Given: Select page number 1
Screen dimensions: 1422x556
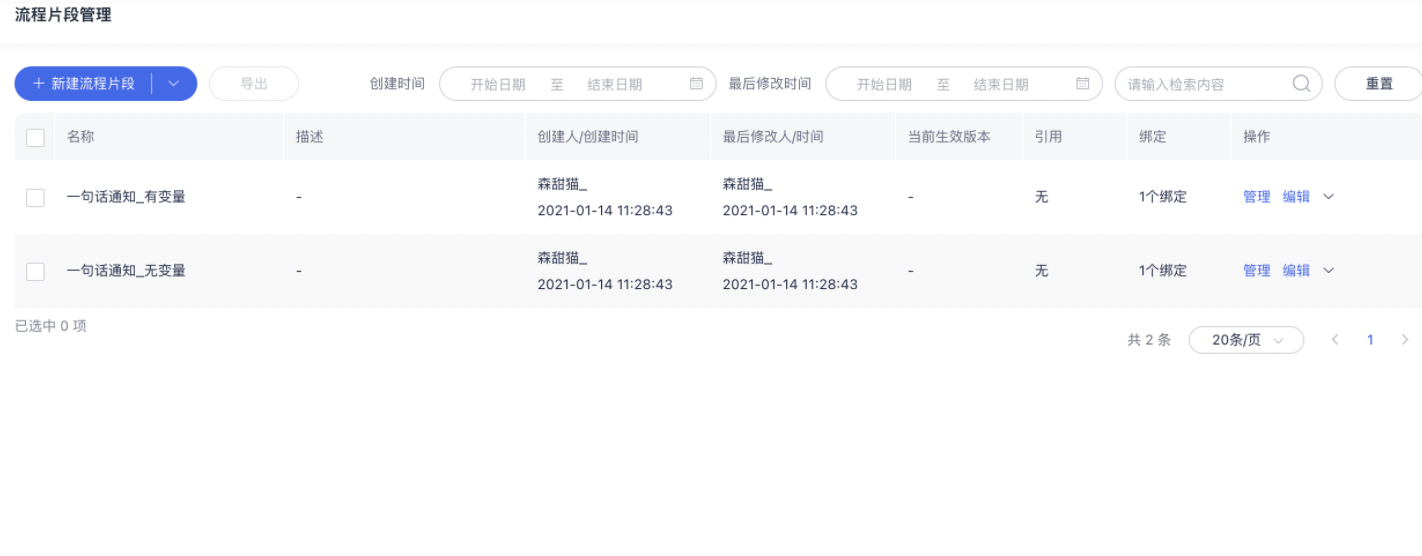Looking at the screenshot, I should pyautogui.click(x=1370, y=340).
